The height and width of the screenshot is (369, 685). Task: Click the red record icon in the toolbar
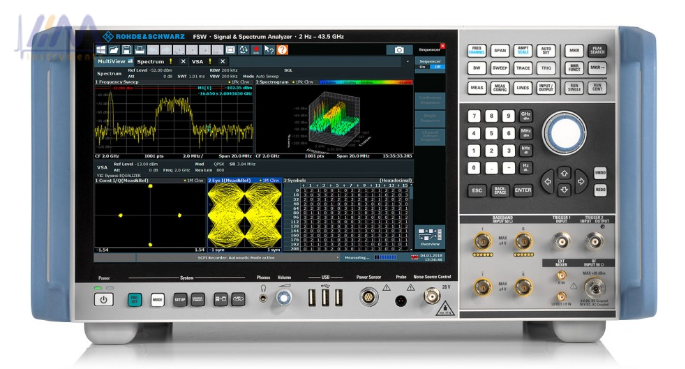click(x=256, y=50)
